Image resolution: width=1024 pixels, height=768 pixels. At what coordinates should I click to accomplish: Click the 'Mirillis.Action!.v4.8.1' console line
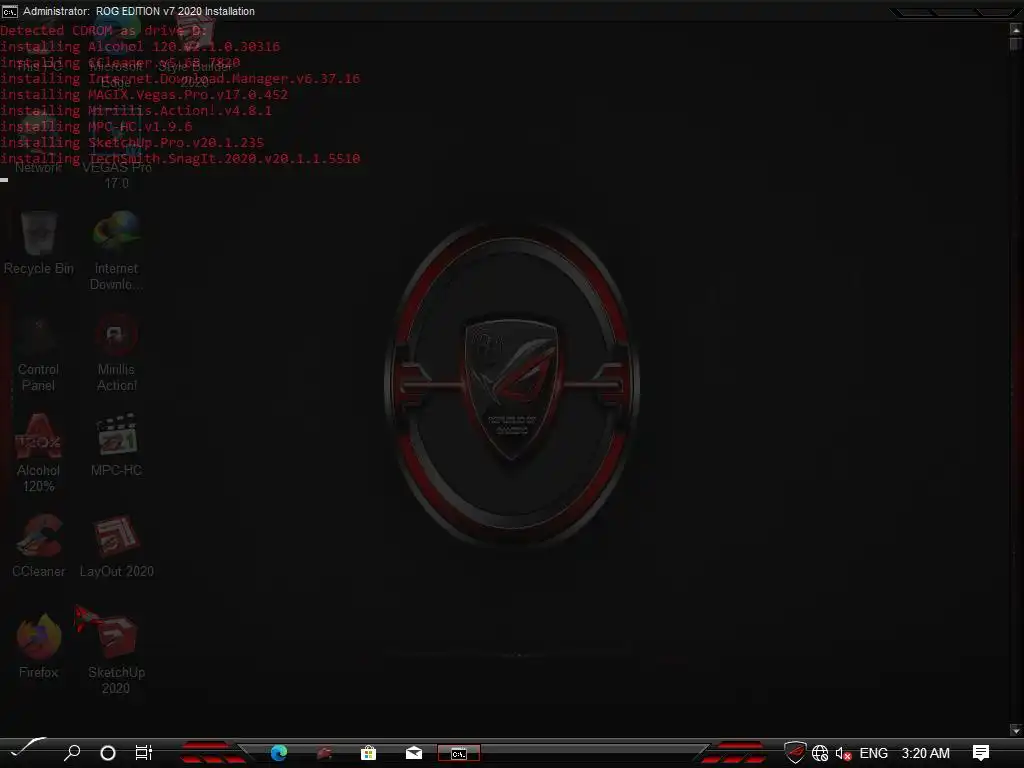tap(136, 110)
